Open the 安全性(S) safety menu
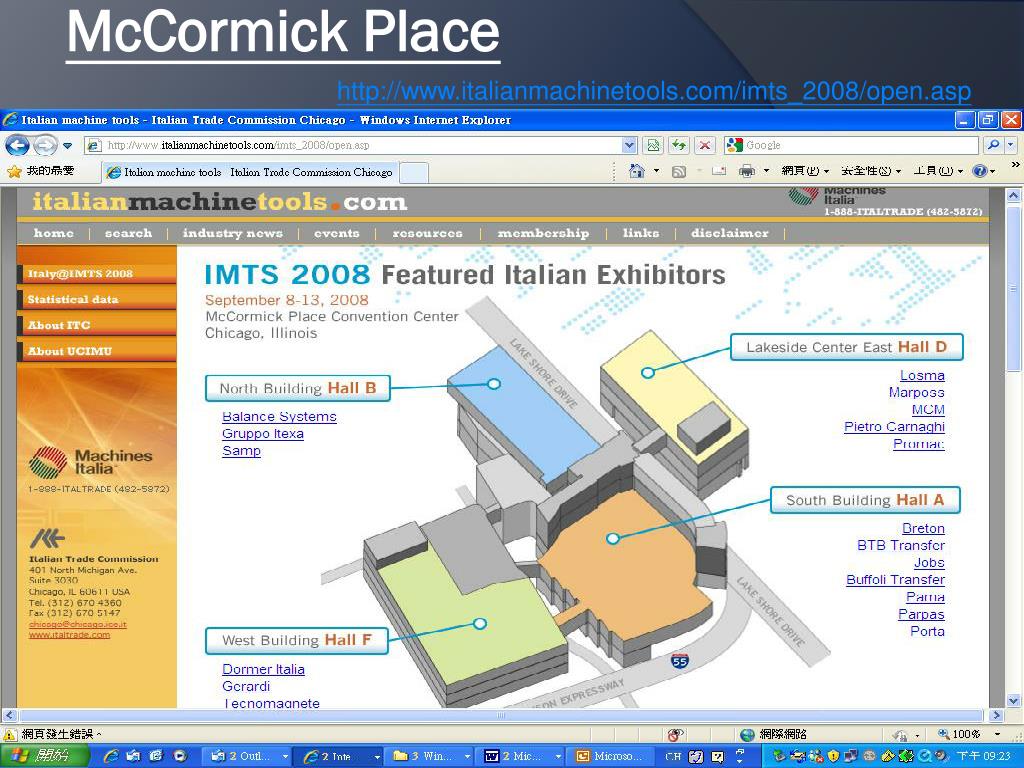1024x768 pixels. (871, 171)
